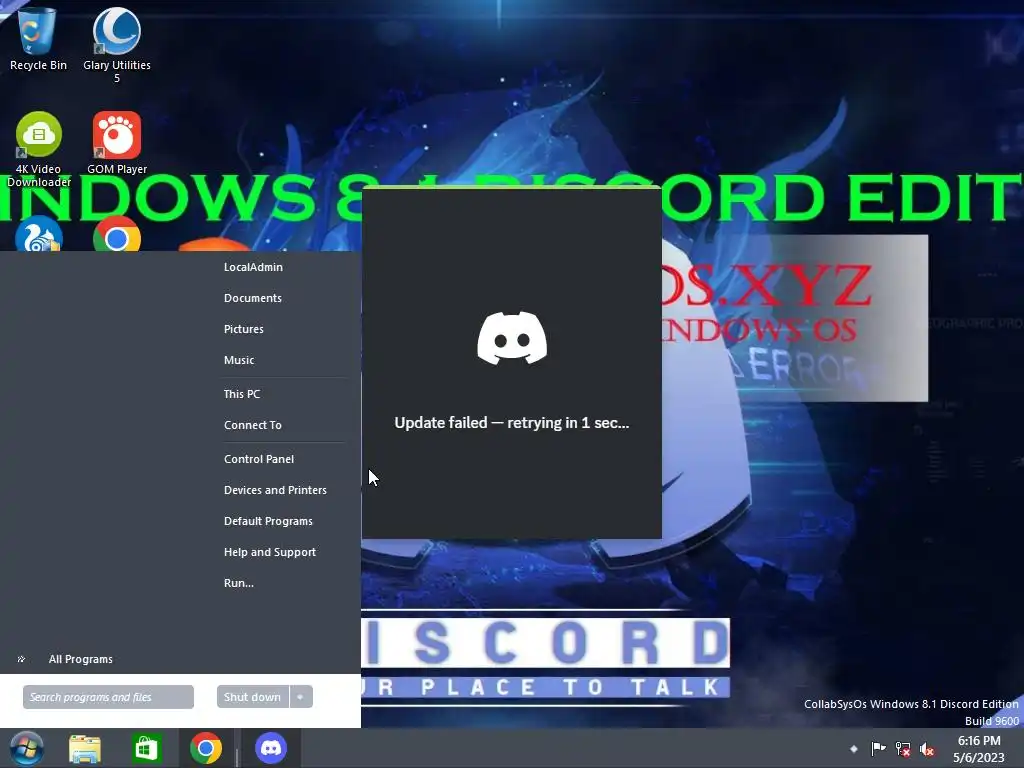Select Connect To in Start menu
Image resolution: width=1024 pixels, height=768 pixels.
coord(253,425)
